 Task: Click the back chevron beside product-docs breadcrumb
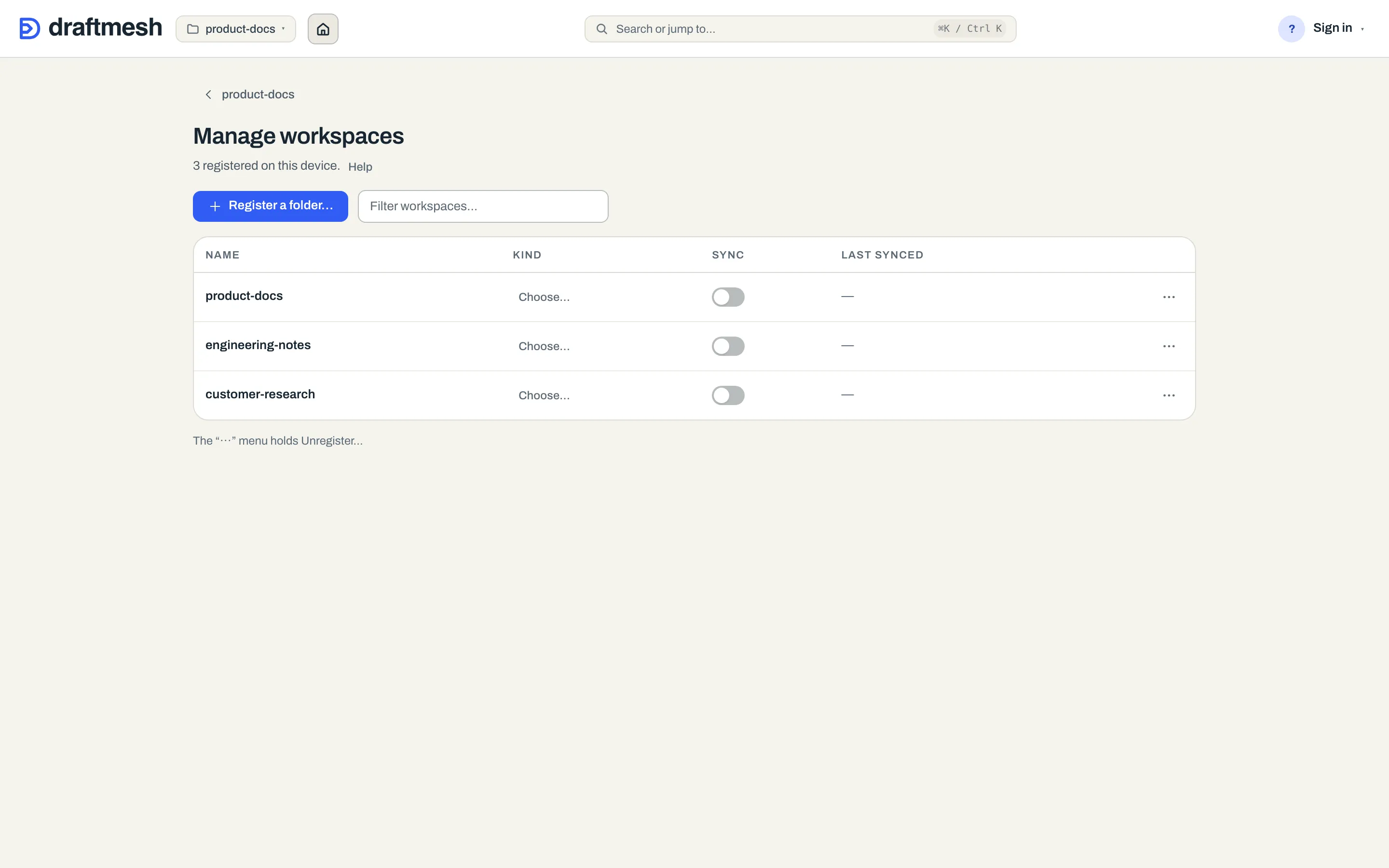point(208,94)
